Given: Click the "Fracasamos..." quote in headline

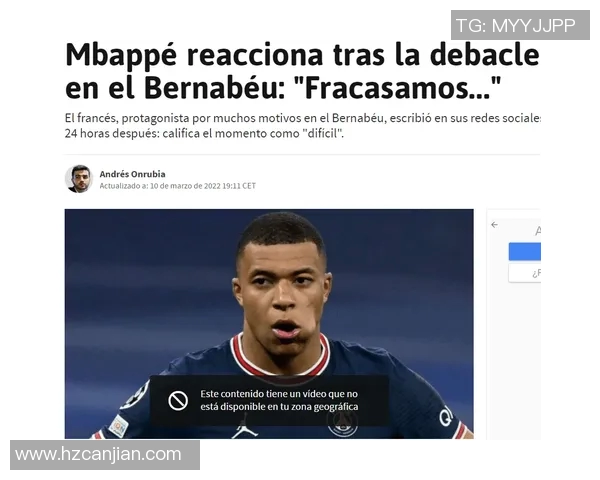Looking at the screenshot, I should click(x=397, y=88).
